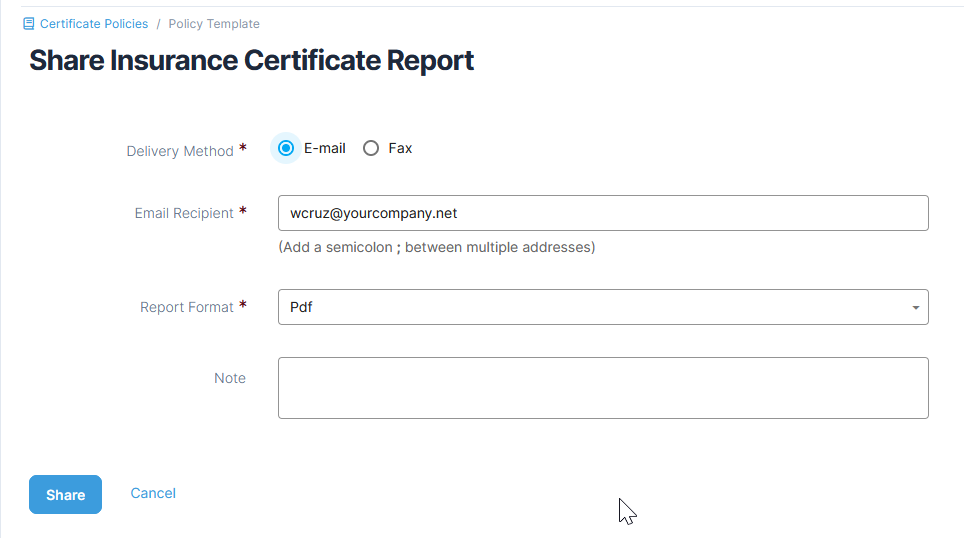Click the Delivery Method field label
This screenshot has width=964, height=538.
pos(180,152)
